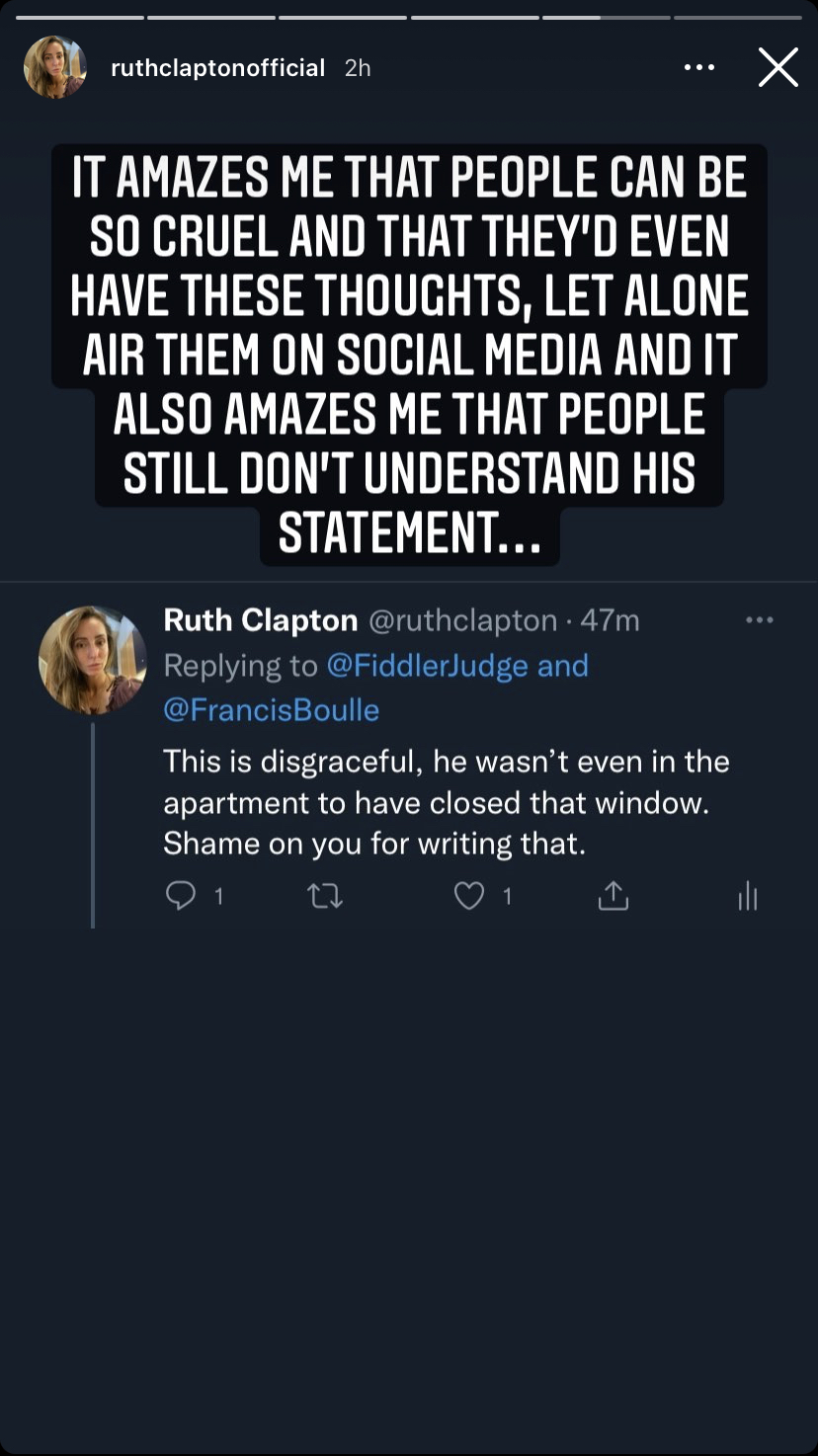
Task: Jump to first story progress bar segment
Action: pos(80,18)
